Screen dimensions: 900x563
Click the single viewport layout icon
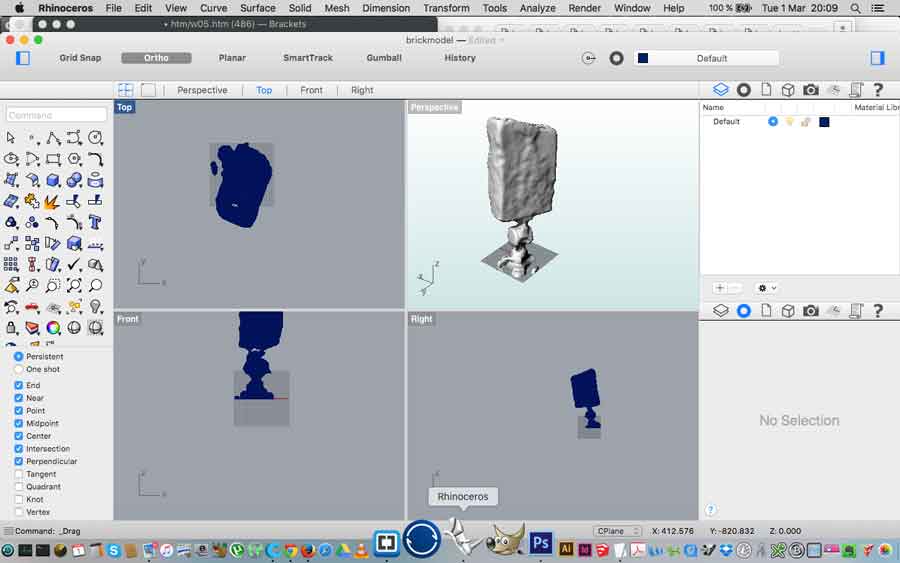[x=148, y=90]
